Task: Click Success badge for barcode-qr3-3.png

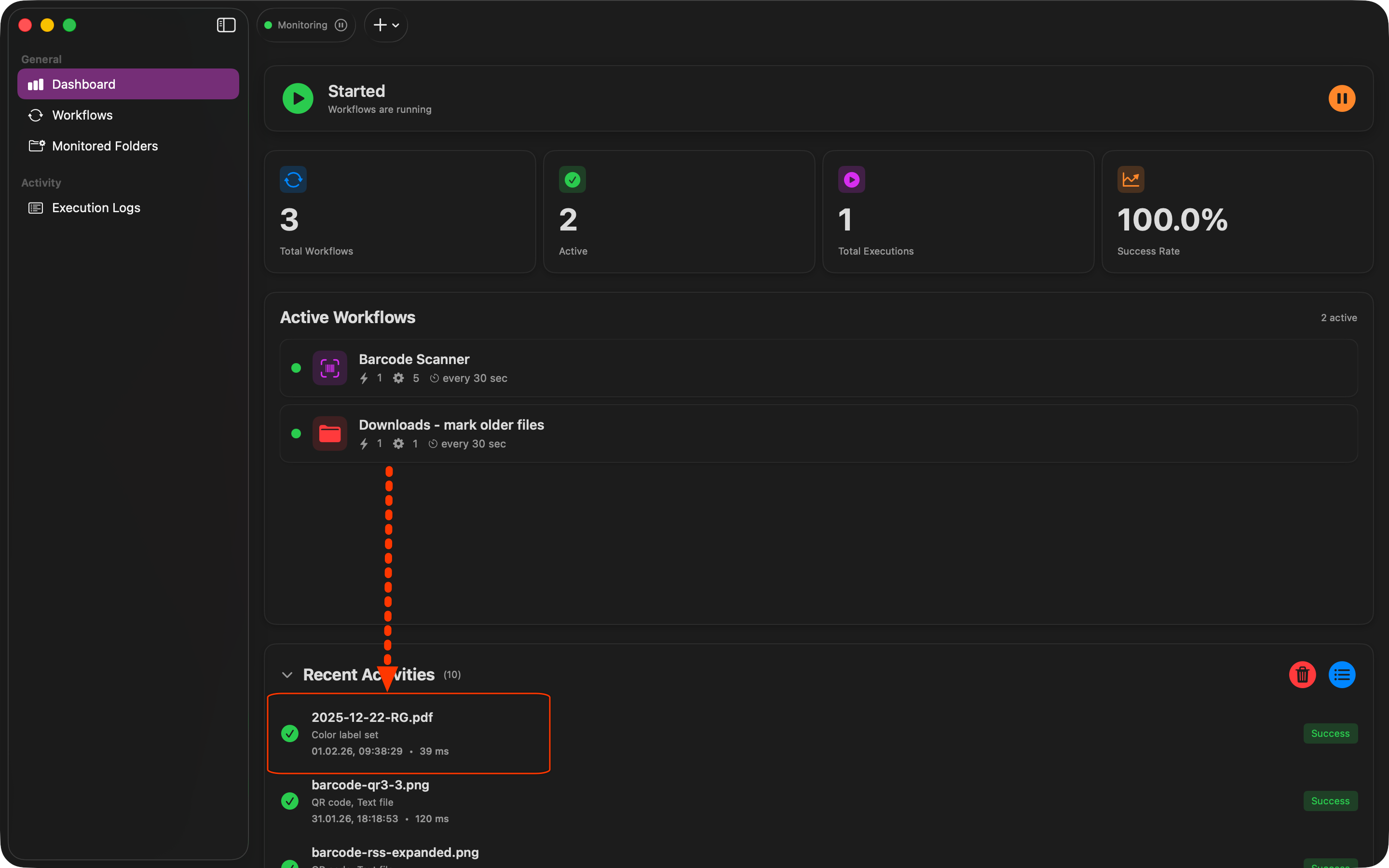Action: click(1331, 801)
